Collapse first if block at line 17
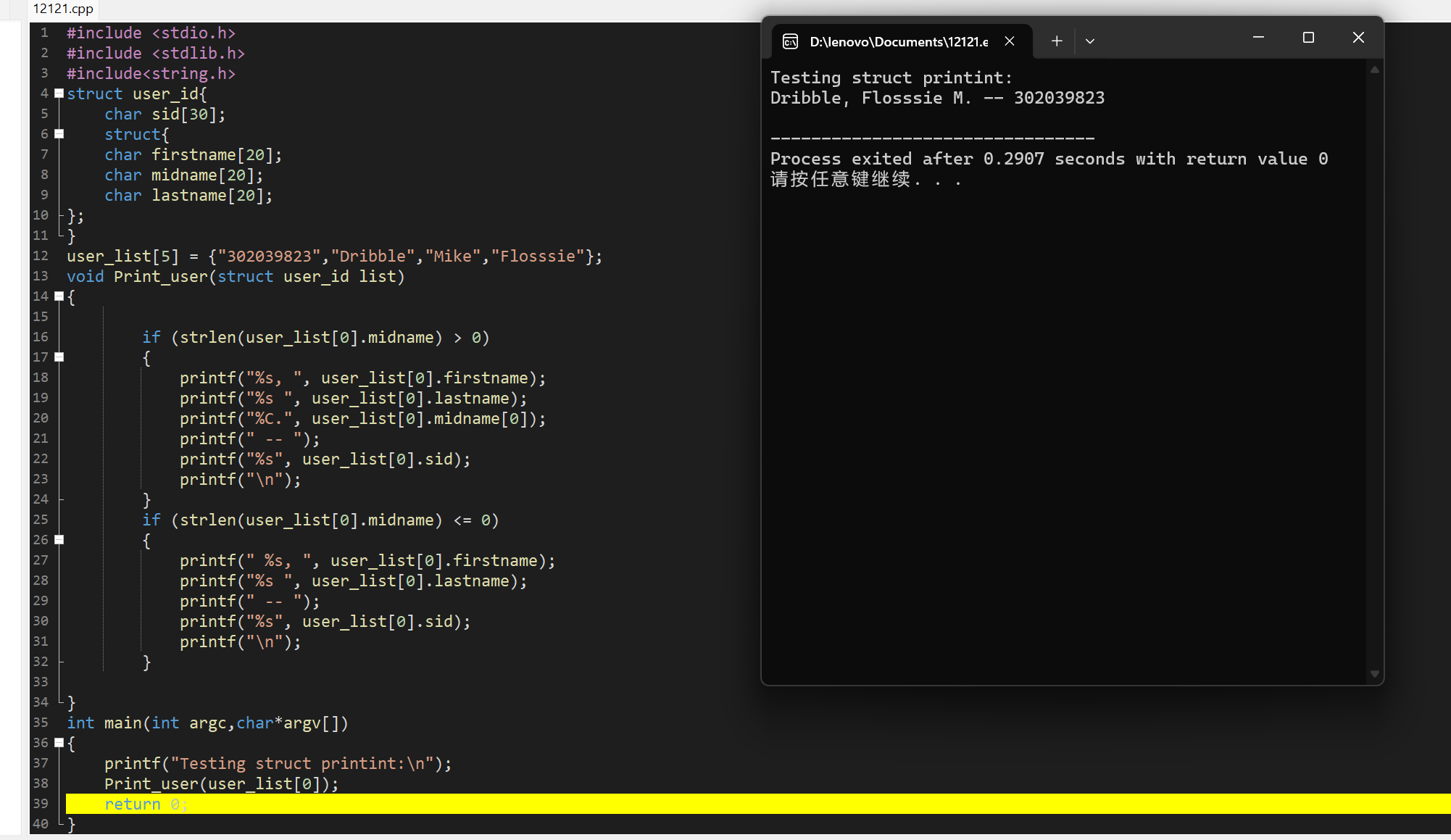 click(x=59, y=357)
